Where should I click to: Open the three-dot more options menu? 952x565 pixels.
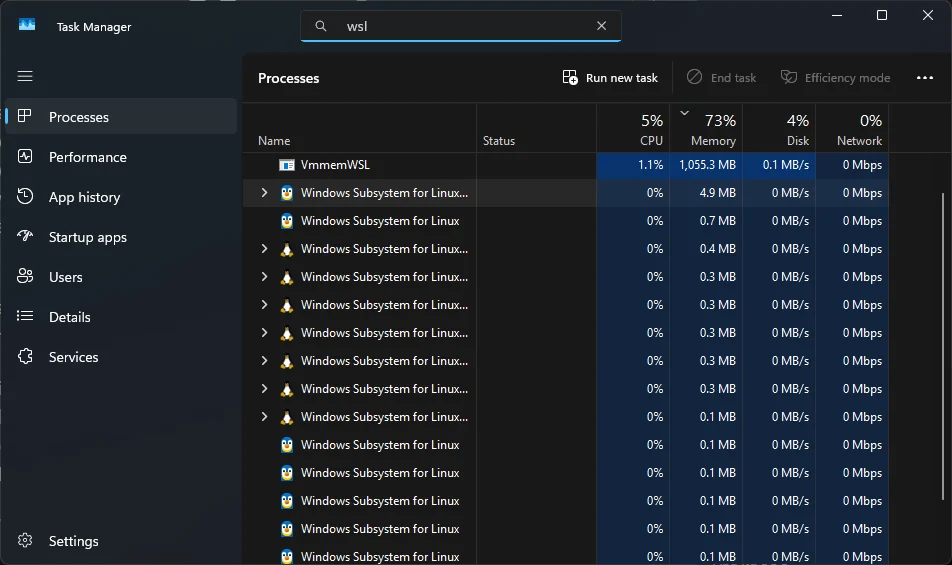coord(925,78)
